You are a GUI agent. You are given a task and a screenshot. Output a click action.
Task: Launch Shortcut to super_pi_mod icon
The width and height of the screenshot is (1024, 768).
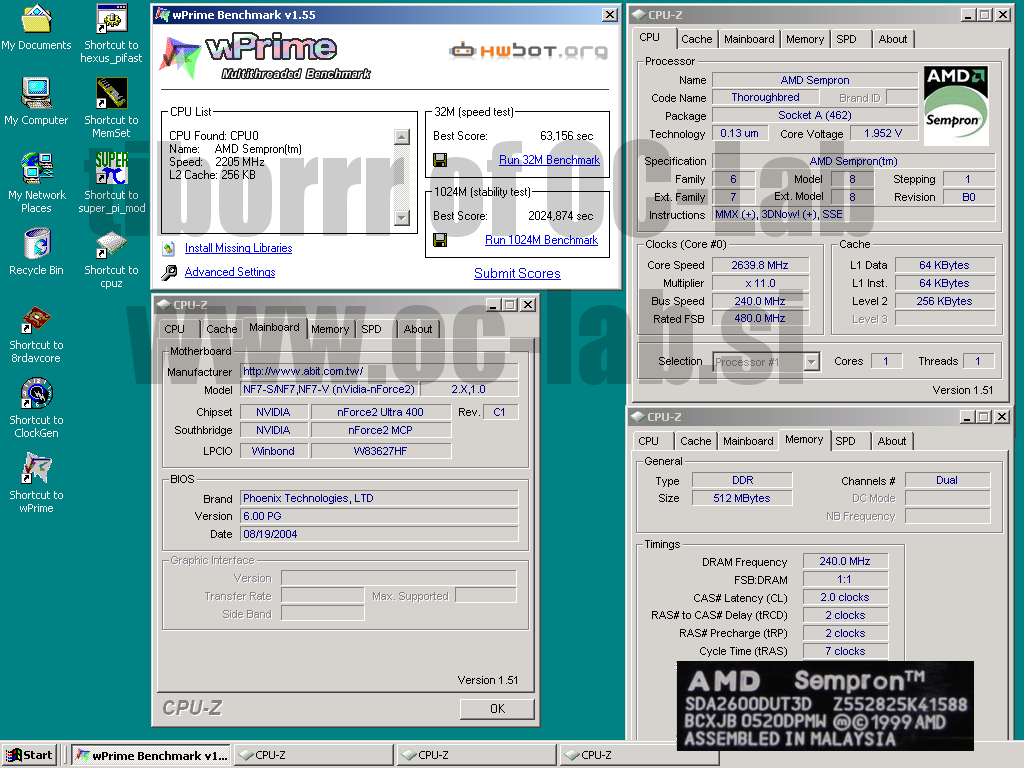(x=112, y=183)
